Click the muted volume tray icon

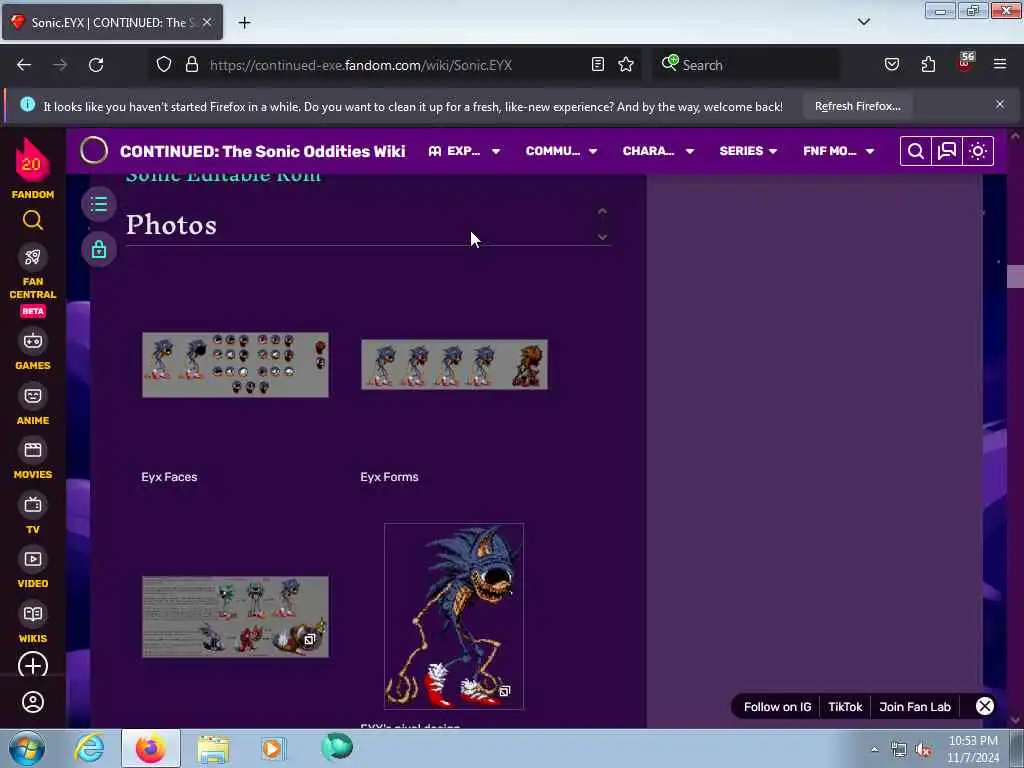(x=923, y=749)
